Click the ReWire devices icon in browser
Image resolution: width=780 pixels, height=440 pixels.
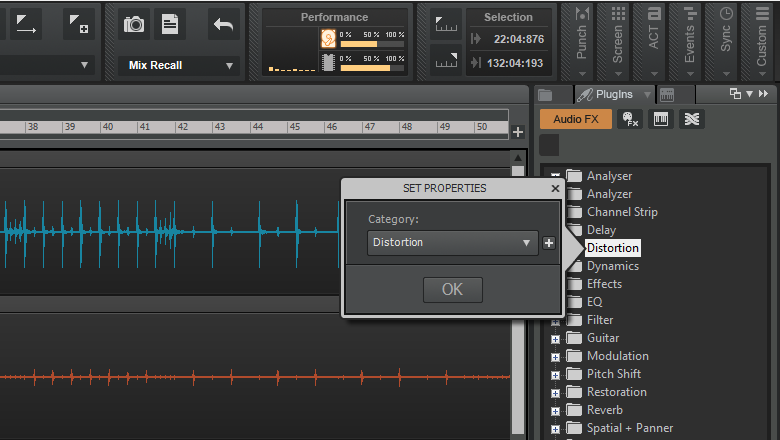691,119
